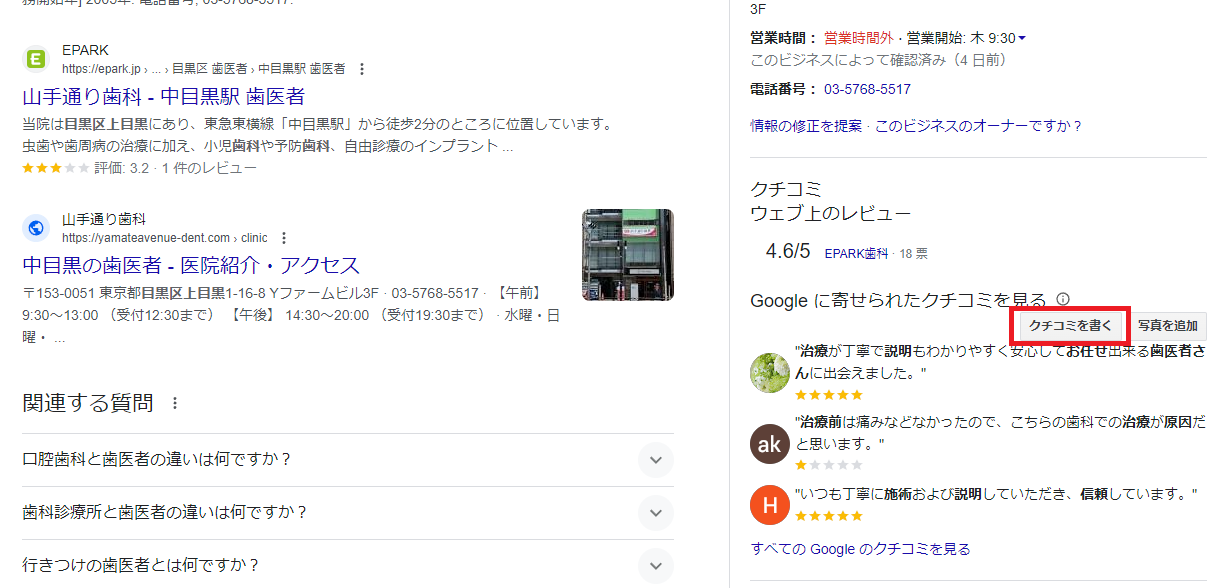Click the info icon next to Google のクチコミ

tap(1064, 298)
